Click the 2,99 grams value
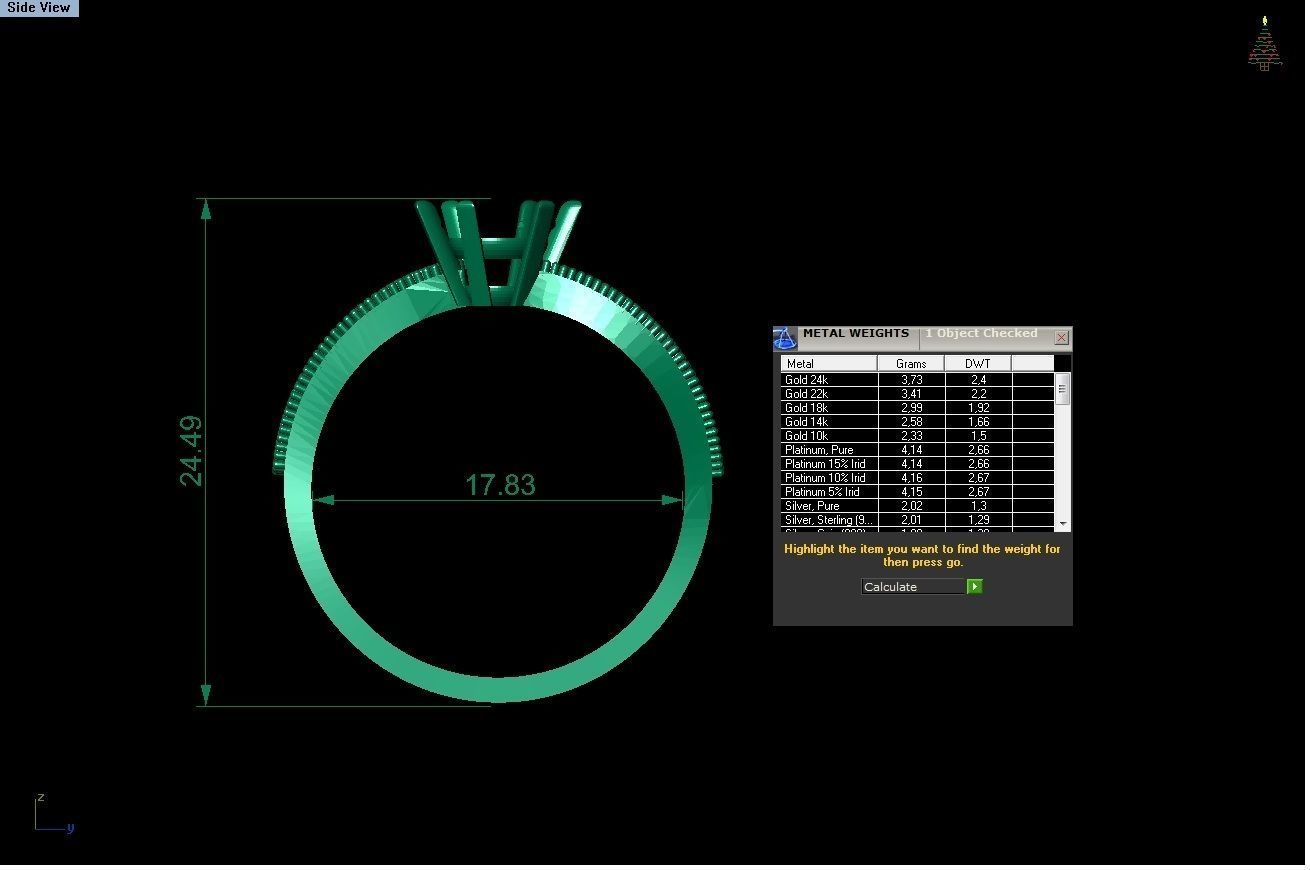1310x870 pixels. tap(911, 408)
